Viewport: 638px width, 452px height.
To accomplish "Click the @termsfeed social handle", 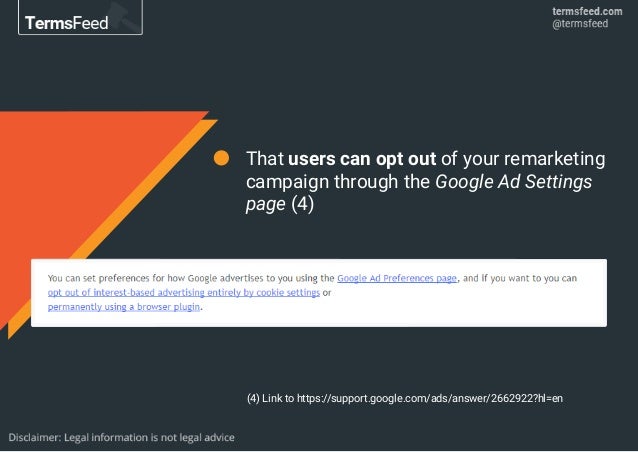I will click(x=583, y=25).
